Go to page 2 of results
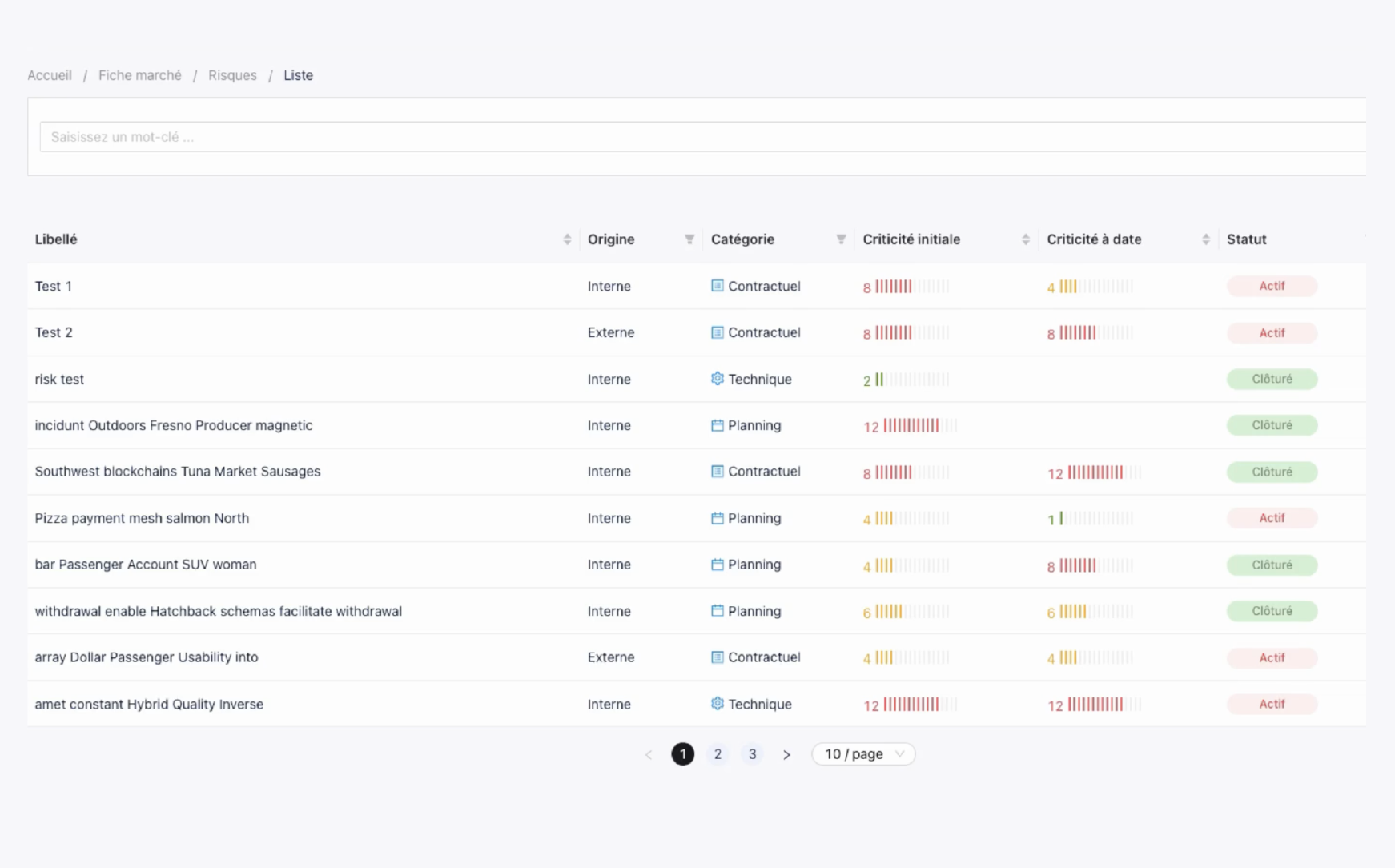Viewport: 1395px width, 868px height. coord(718,754)
